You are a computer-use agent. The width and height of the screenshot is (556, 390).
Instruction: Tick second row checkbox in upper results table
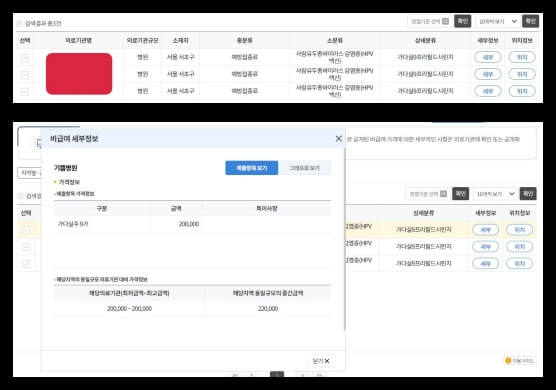[x=25, y=75]
